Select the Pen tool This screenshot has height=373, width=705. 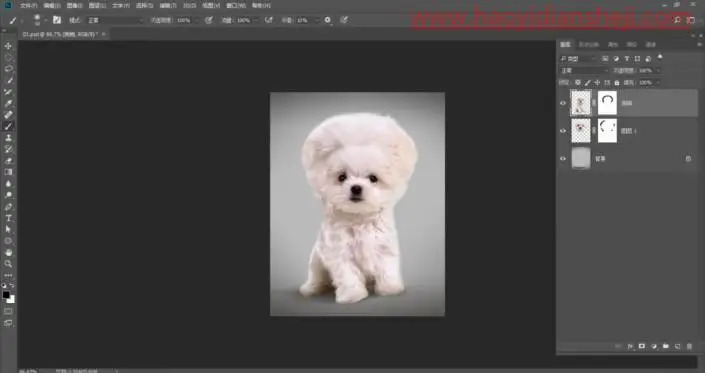click(8, 207)
